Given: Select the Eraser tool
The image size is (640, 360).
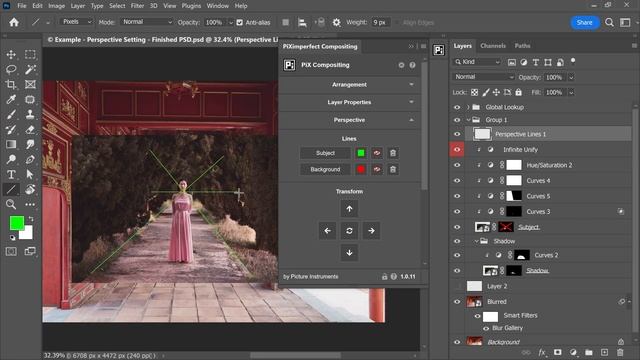Looking at the screenshot, I should tap(30, 130).
